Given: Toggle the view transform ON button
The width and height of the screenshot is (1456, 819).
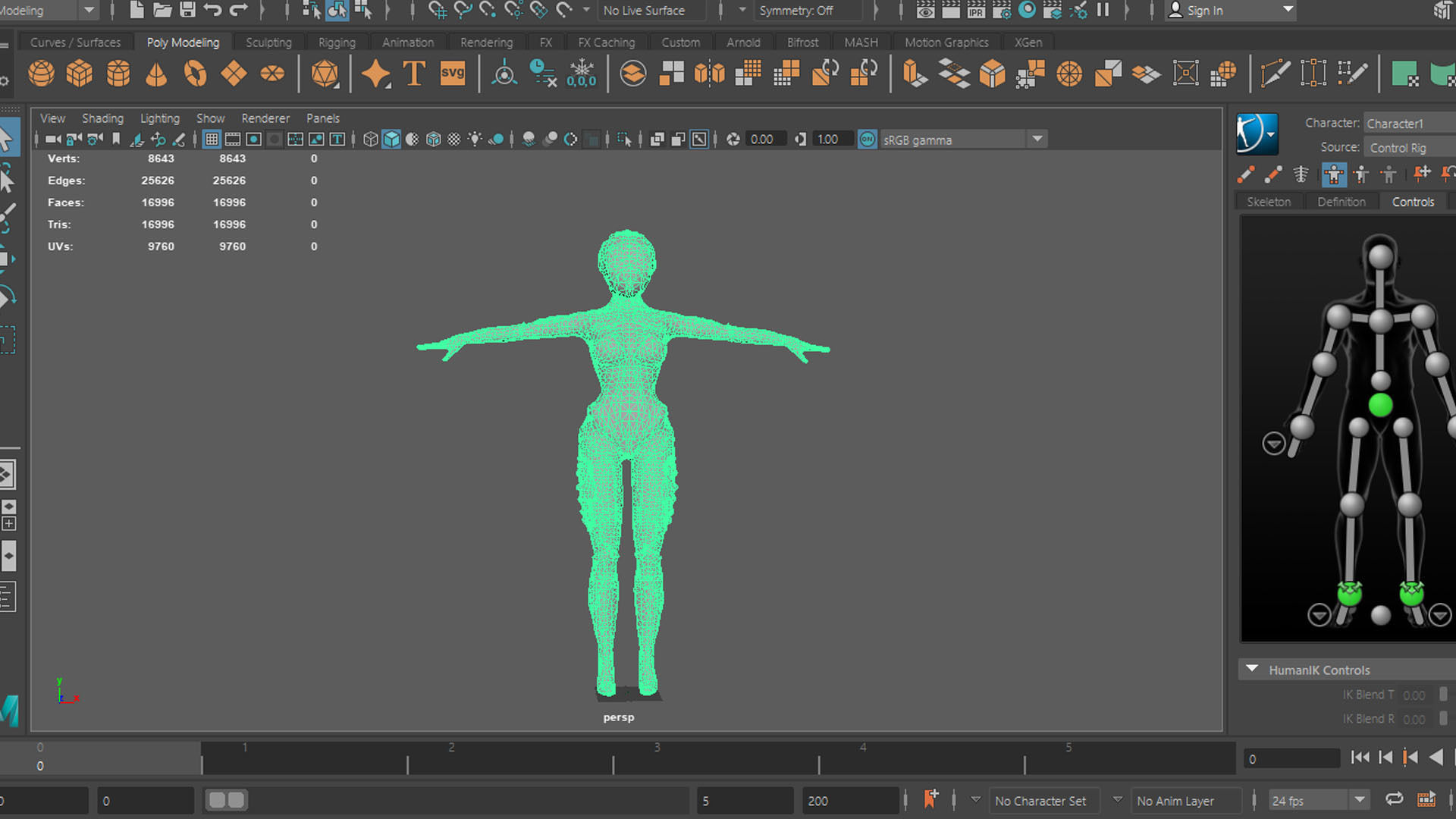Looking at the screenshot, I should tap(868, 140).
